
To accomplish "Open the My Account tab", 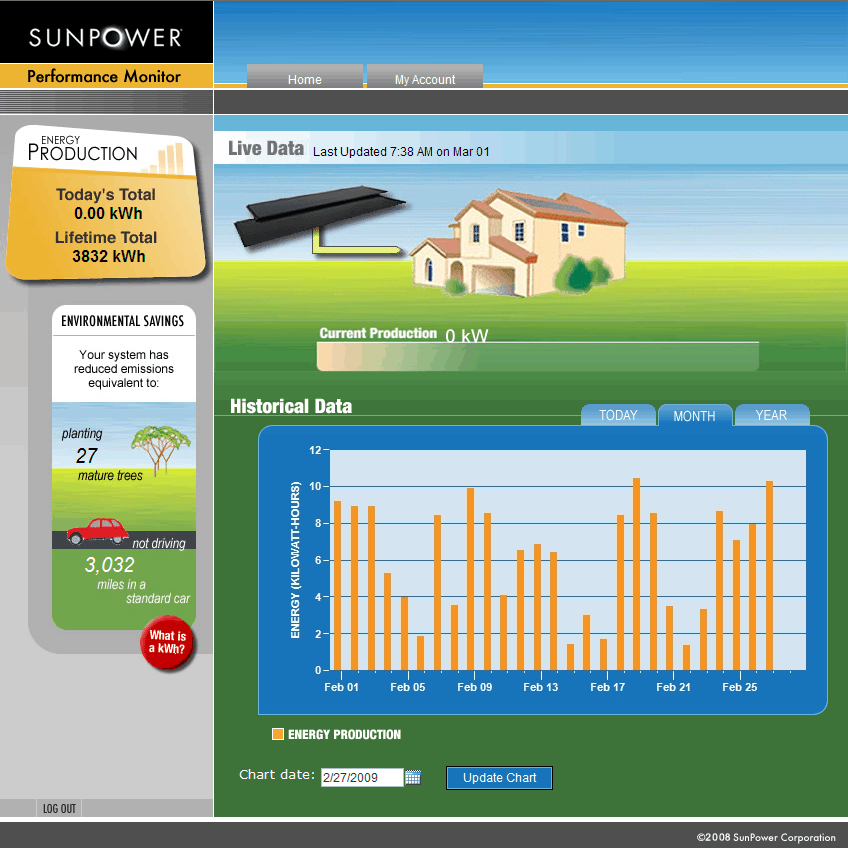I will (x=425, y=76).
